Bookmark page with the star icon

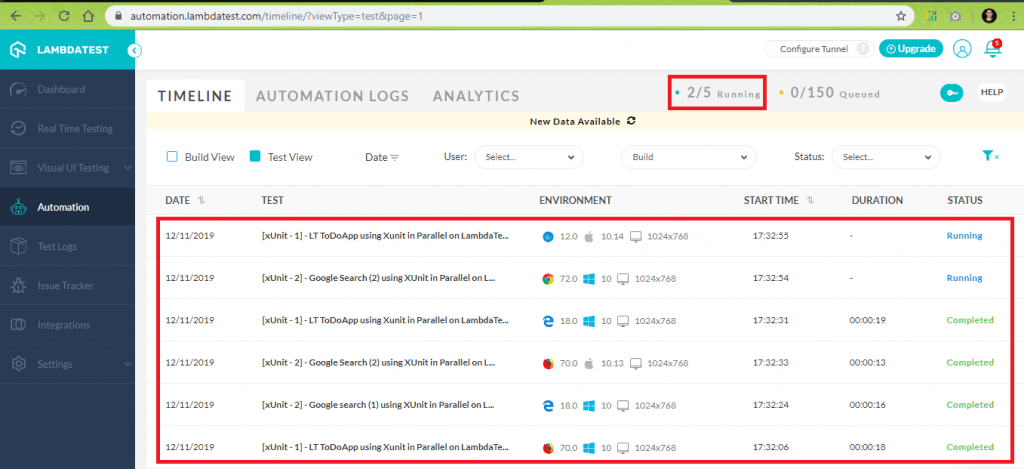click(900, 16)
